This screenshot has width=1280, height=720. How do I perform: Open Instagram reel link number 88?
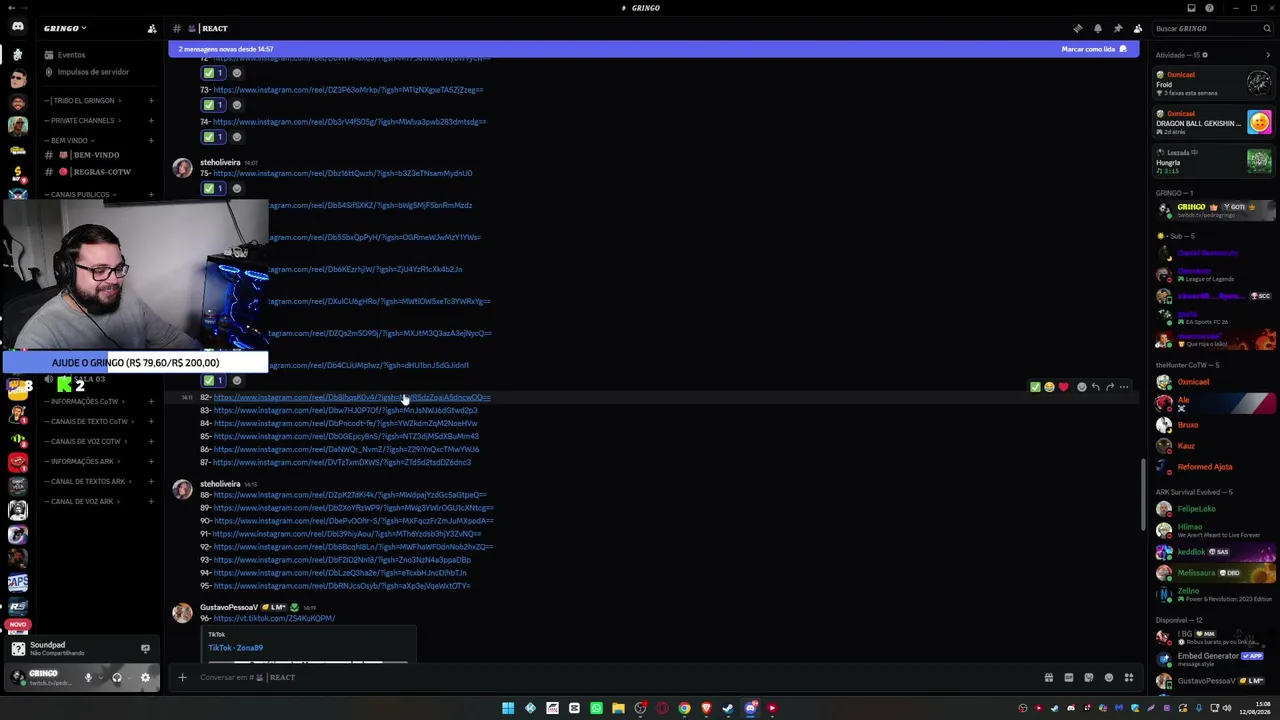350,495
